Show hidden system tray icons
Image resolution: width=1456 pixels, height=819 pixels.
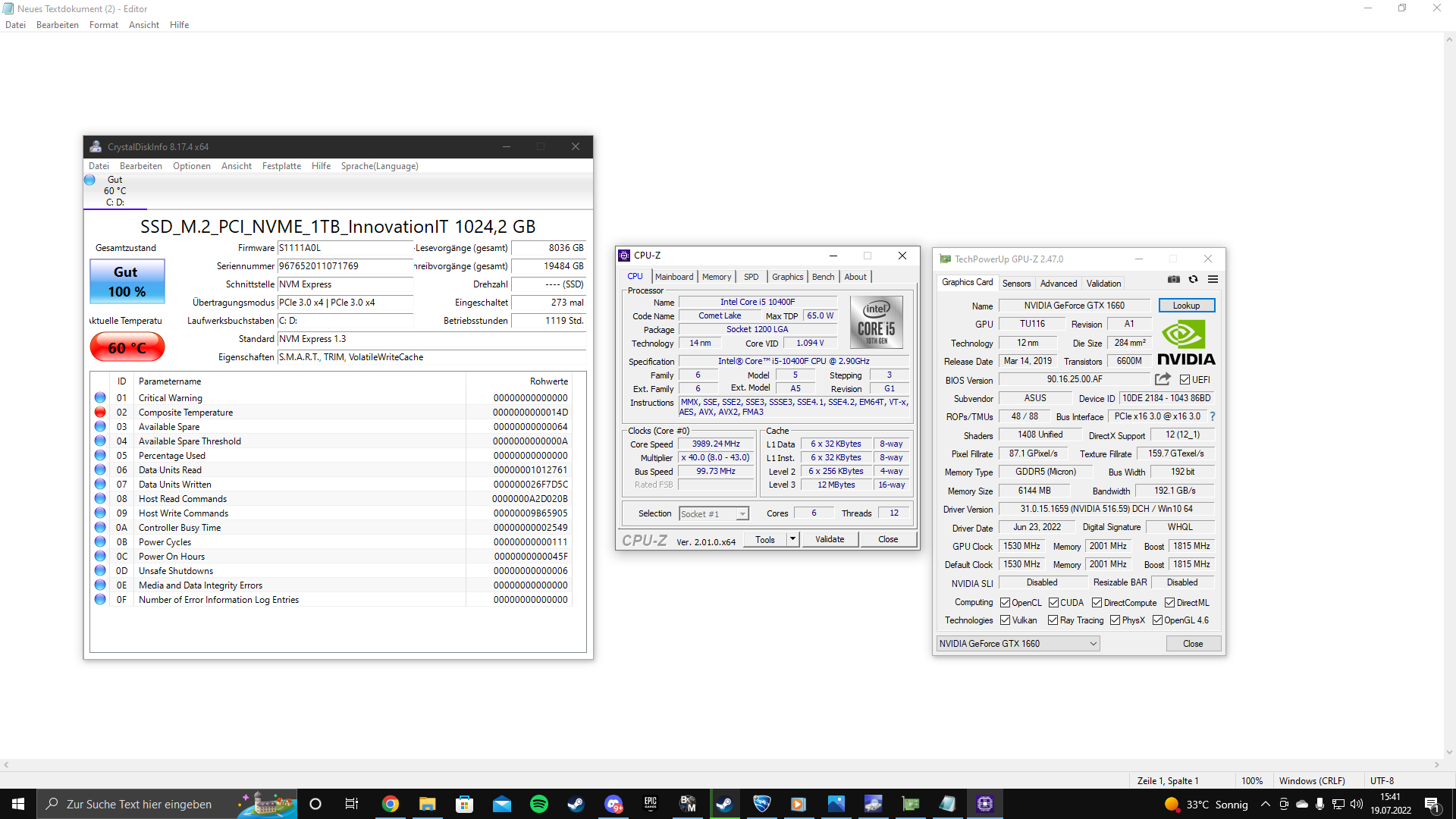1265,804
